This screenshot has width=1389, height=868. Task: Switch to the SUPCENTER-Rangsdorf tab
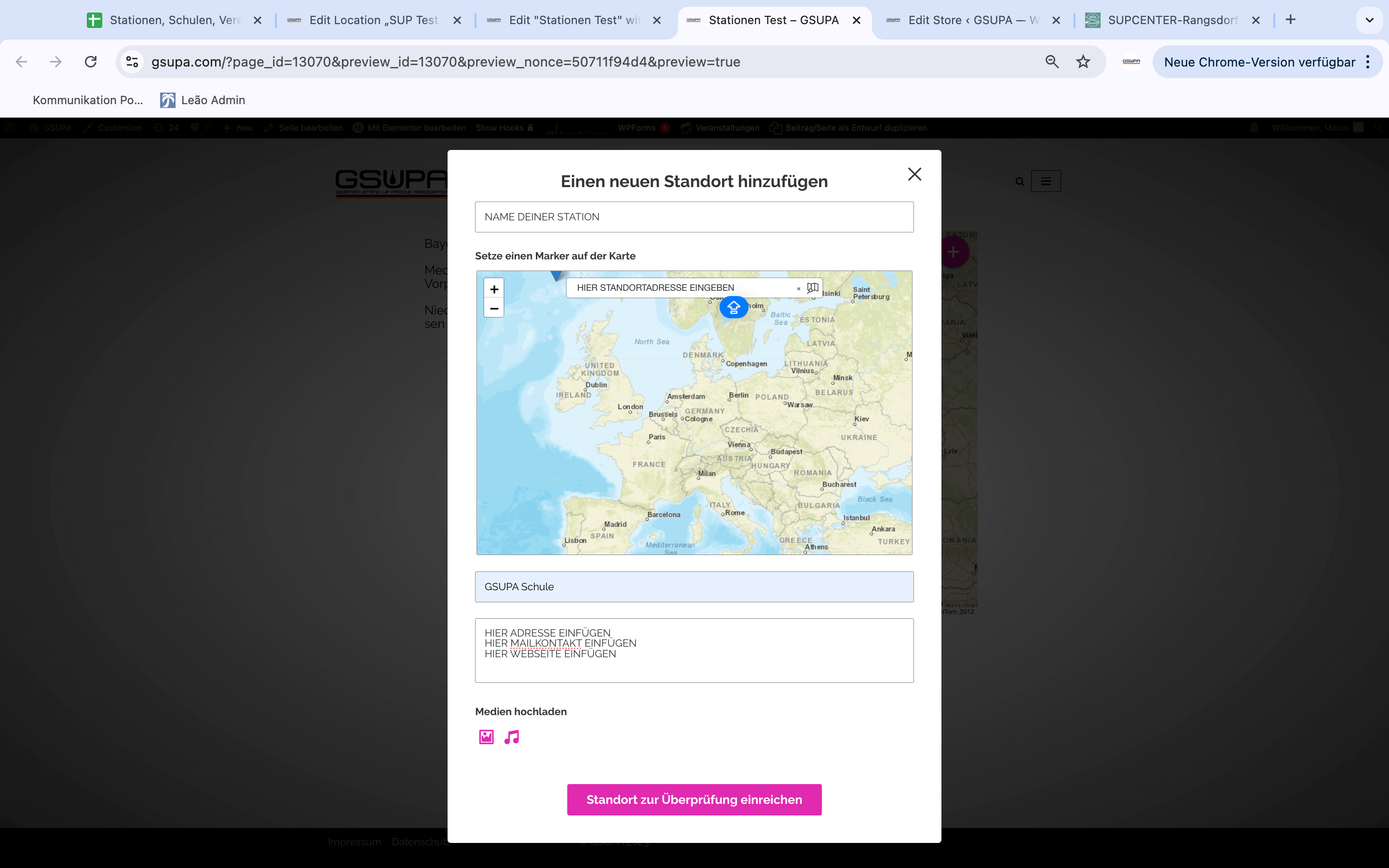[x=1171, y=20]
